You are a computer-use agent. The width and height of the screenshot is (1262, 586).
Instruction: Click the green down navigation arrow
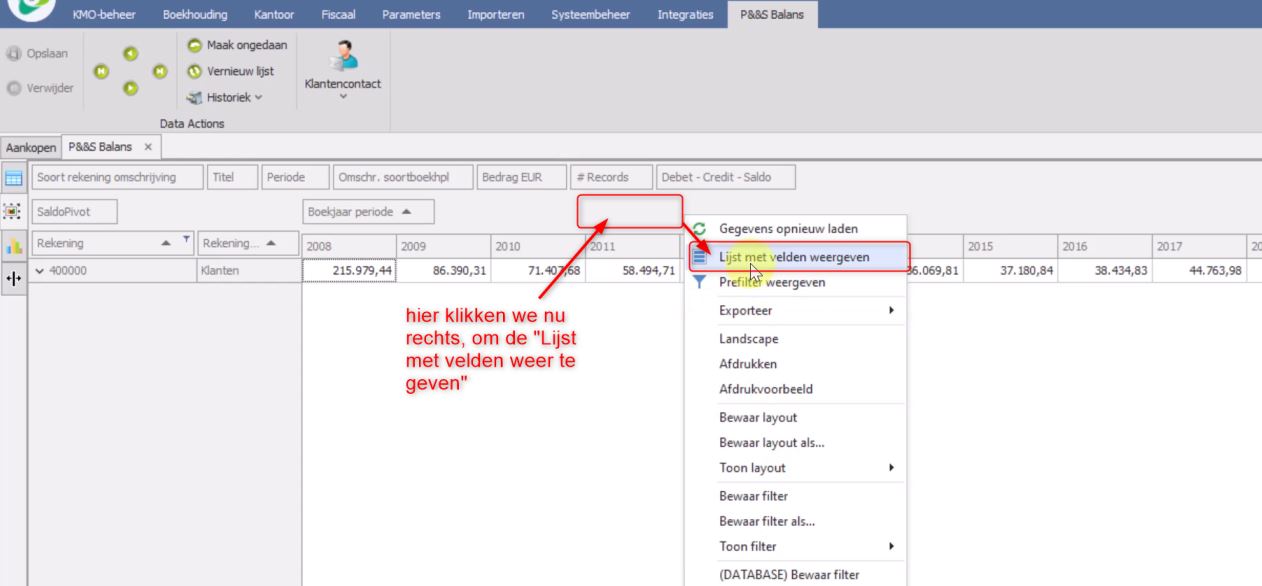point(130,88)
